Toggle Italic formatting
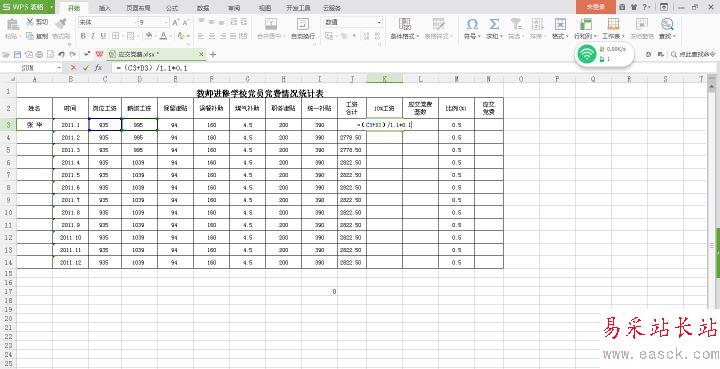 point(93,35)
